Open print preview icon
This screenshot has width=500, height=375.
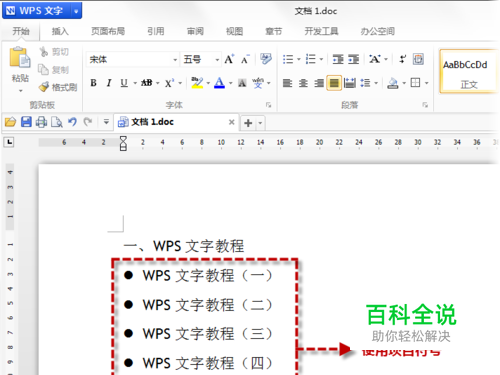(x=57, y=122)
